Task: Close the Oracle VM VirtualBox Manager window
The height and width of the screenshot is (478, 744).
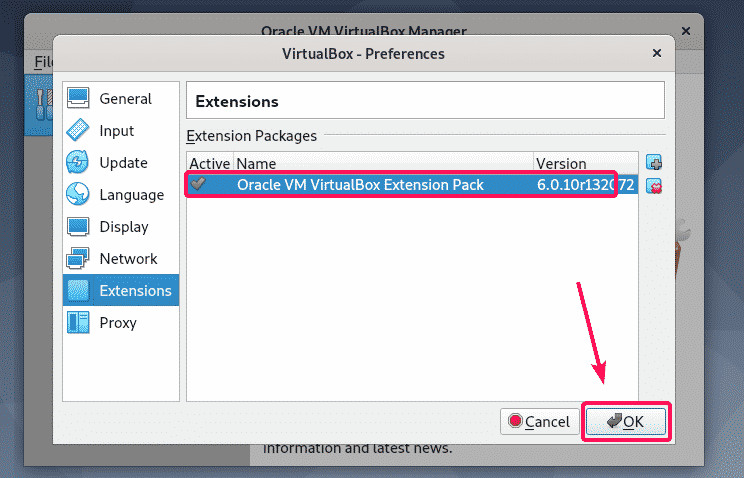Action: tap(686, 31)
